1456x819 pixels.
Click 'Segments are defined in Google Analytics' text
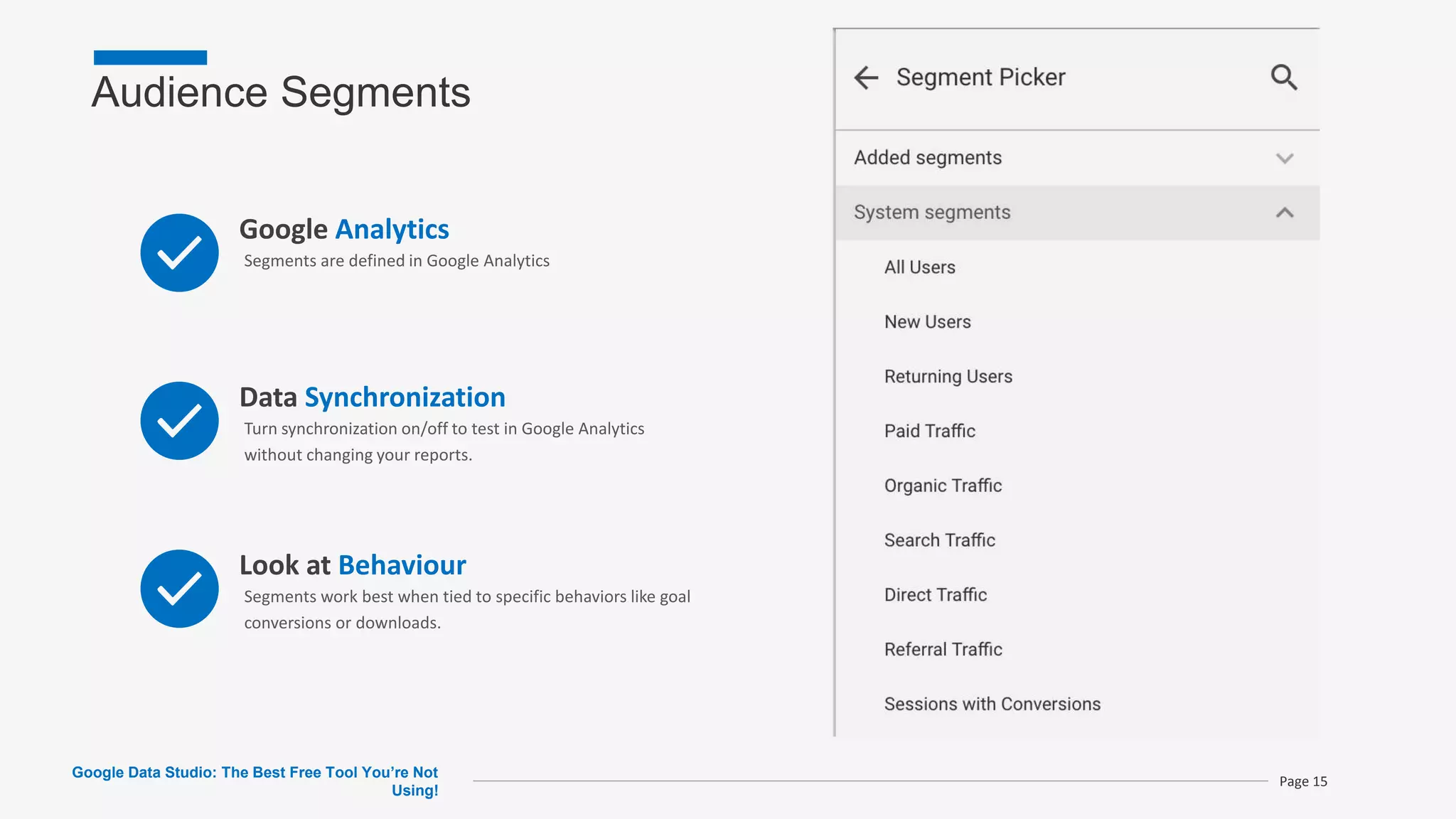[x=397, y=261]
